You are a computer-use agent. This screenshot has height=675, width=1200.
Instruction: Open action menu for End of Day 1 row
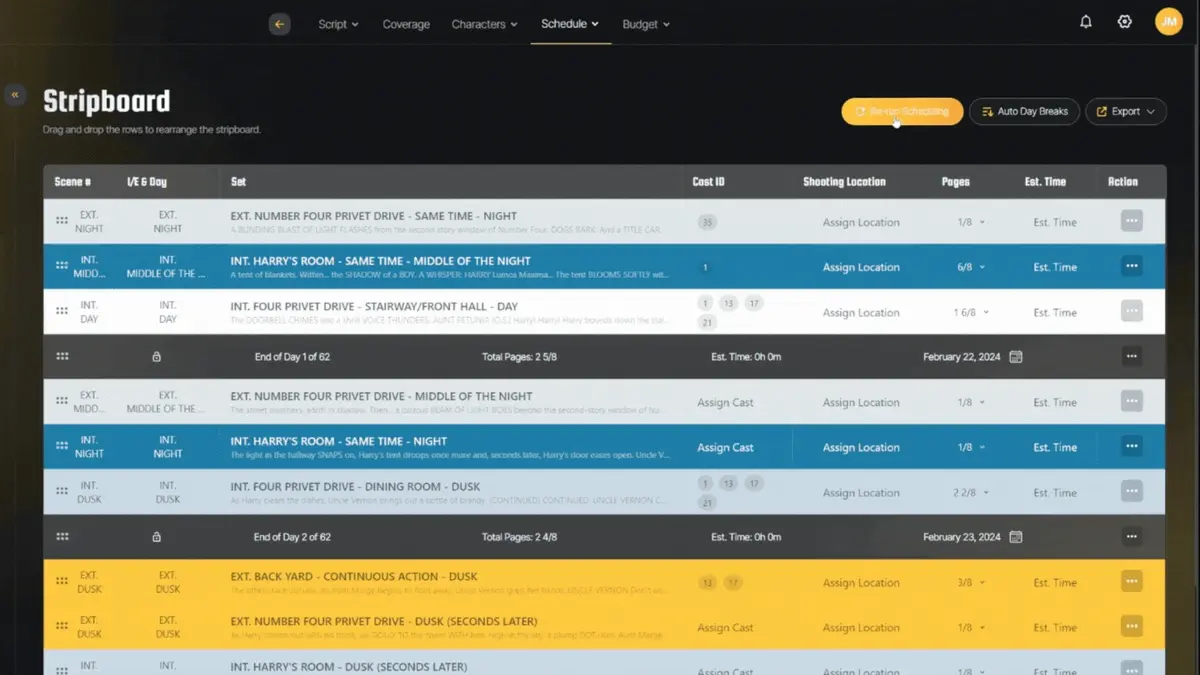click(x=1132, y=356)
